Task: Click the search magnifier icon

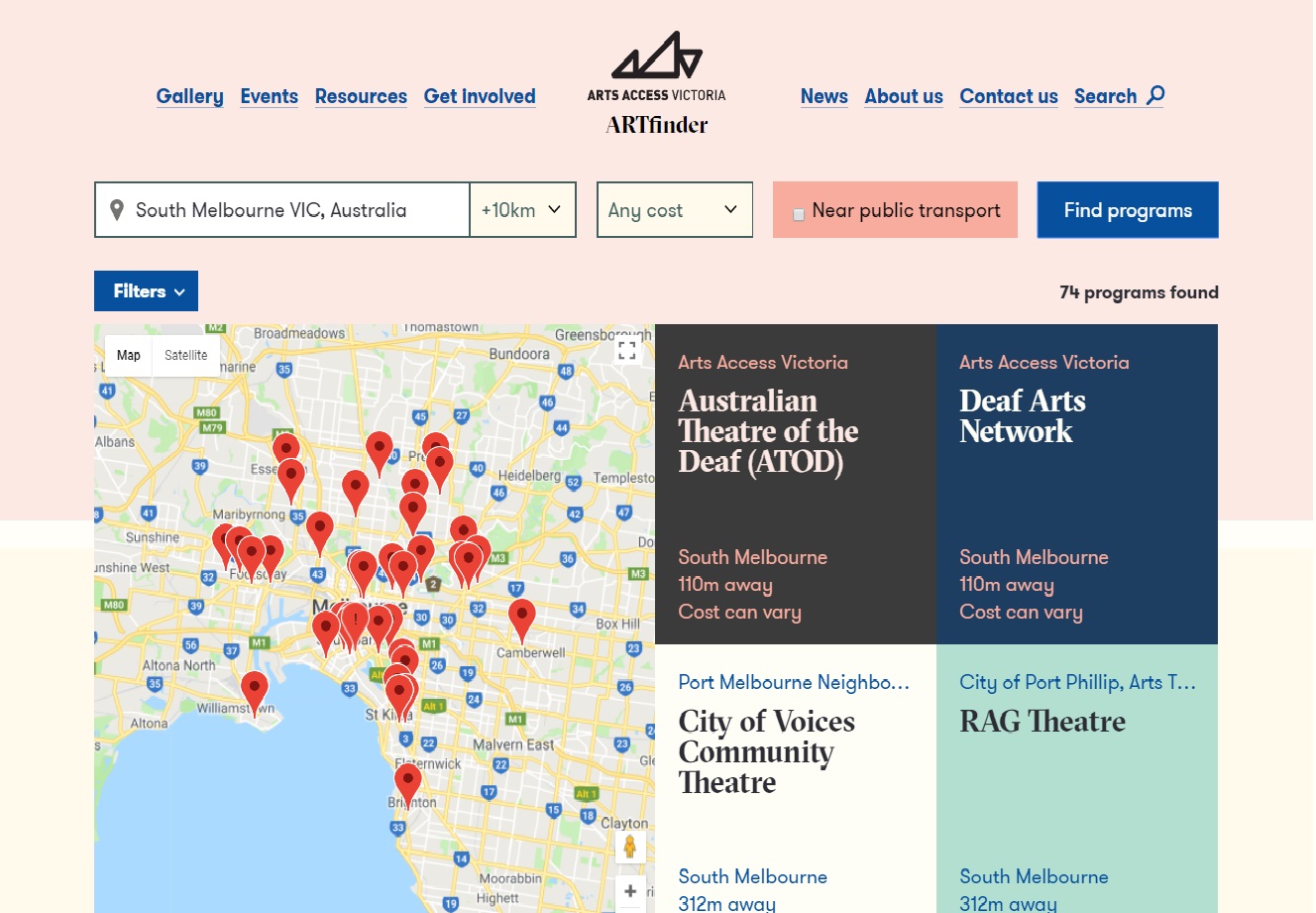Action: 1155,95
